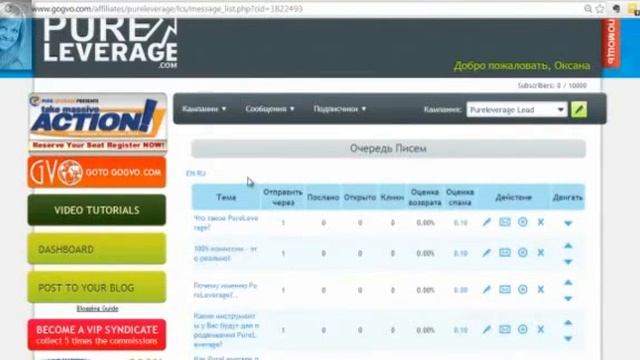Click browser address bar URL
The width and height of the screenshot is (640, 360).
click(167, 9)
